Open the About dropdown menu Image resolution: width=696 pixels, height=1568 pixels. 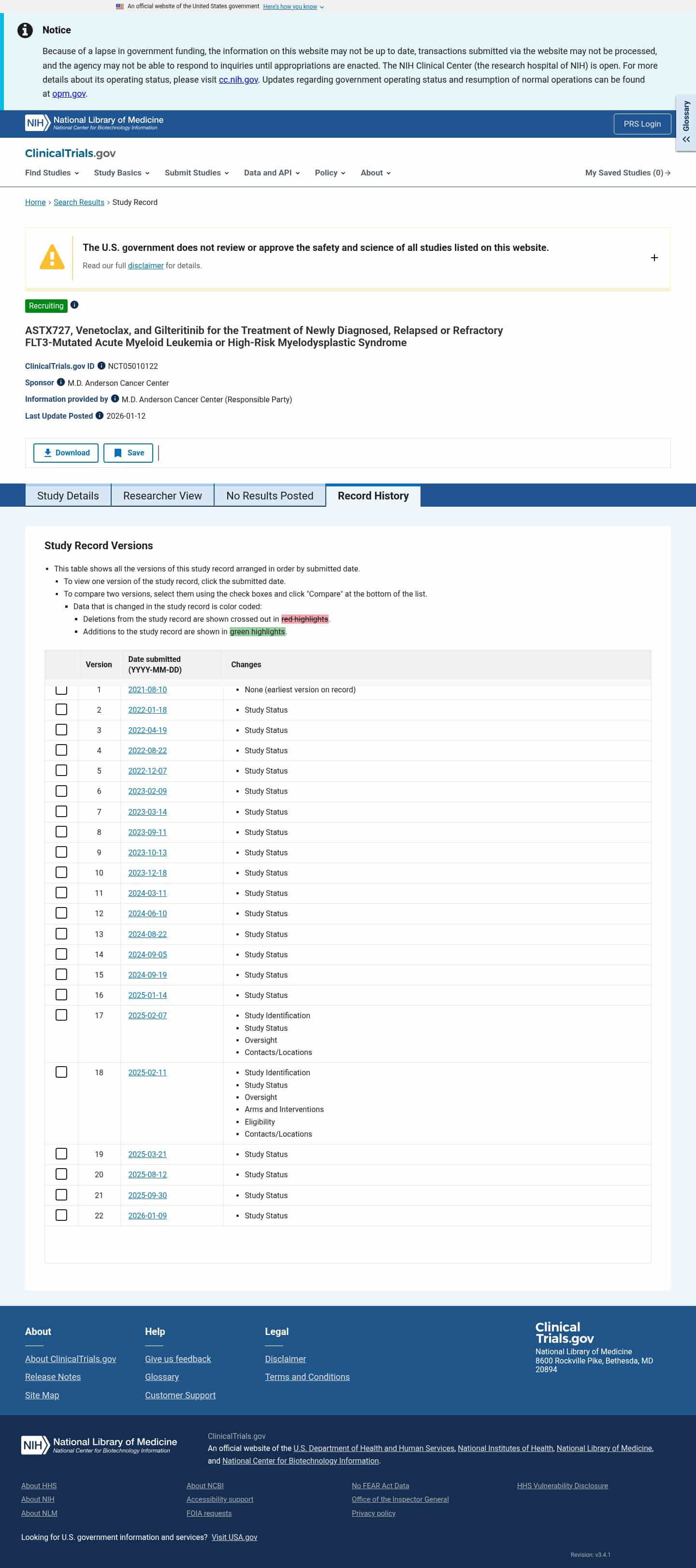click(376, 173)
